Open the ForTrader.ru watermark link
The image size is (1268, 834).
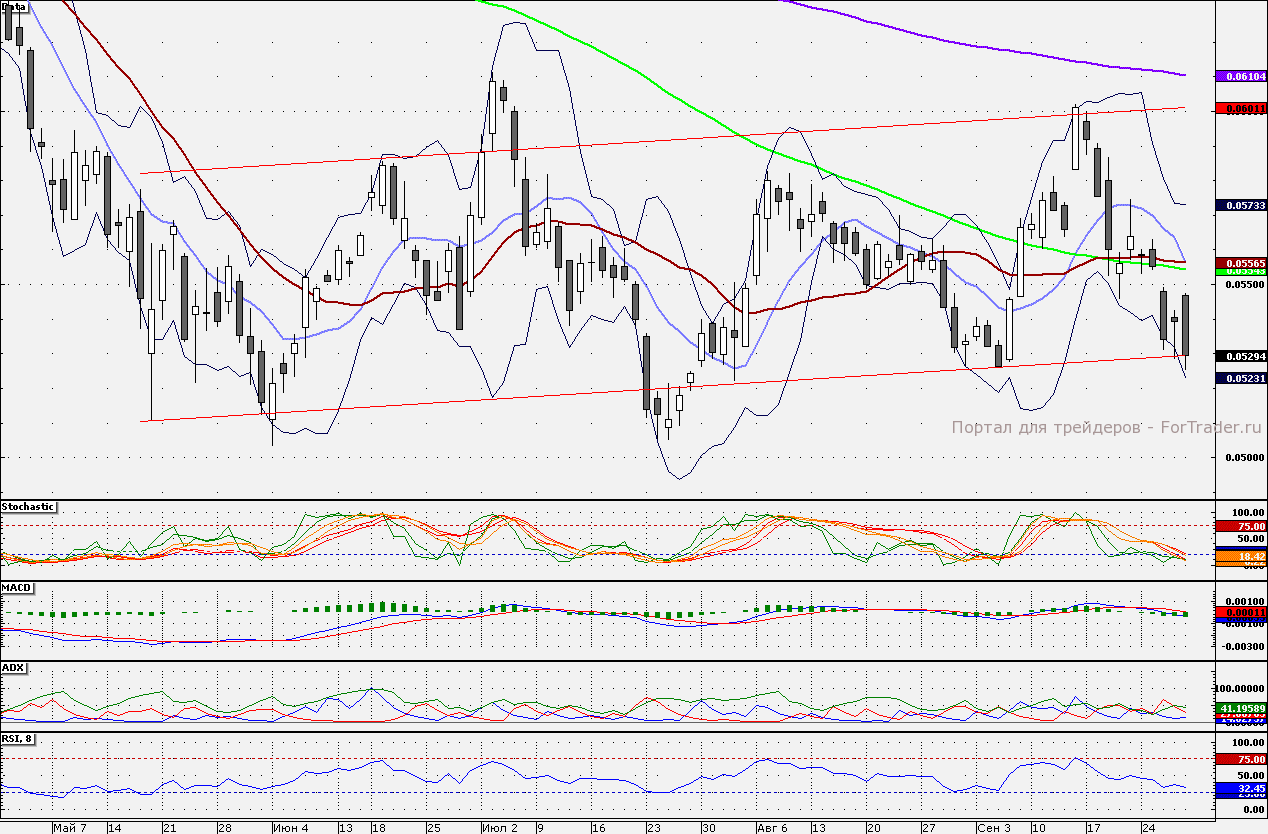pyautogui.click(x=1106, y=428)
